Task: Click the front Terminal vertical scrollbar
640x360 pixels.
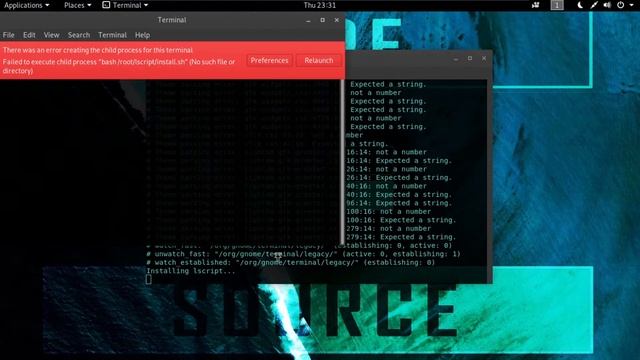Action: [x=342, y=162]
